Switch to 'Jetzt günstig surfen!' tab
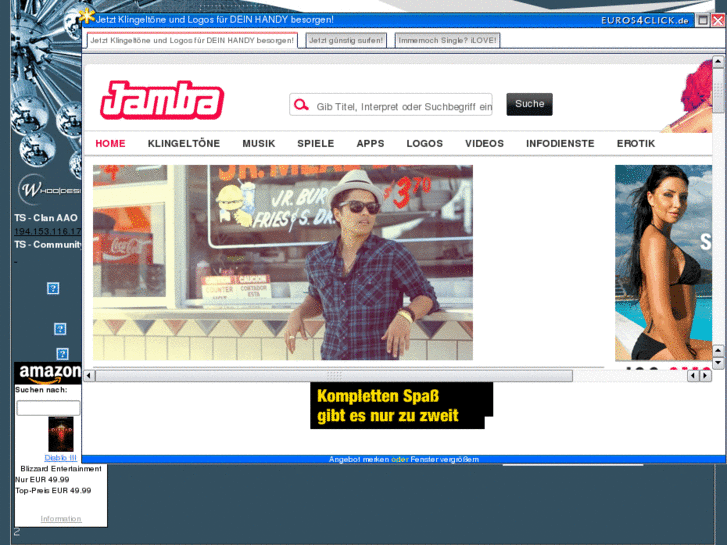Image resolution: width=727 pixels, height=545 pixels. pos(346,40)
